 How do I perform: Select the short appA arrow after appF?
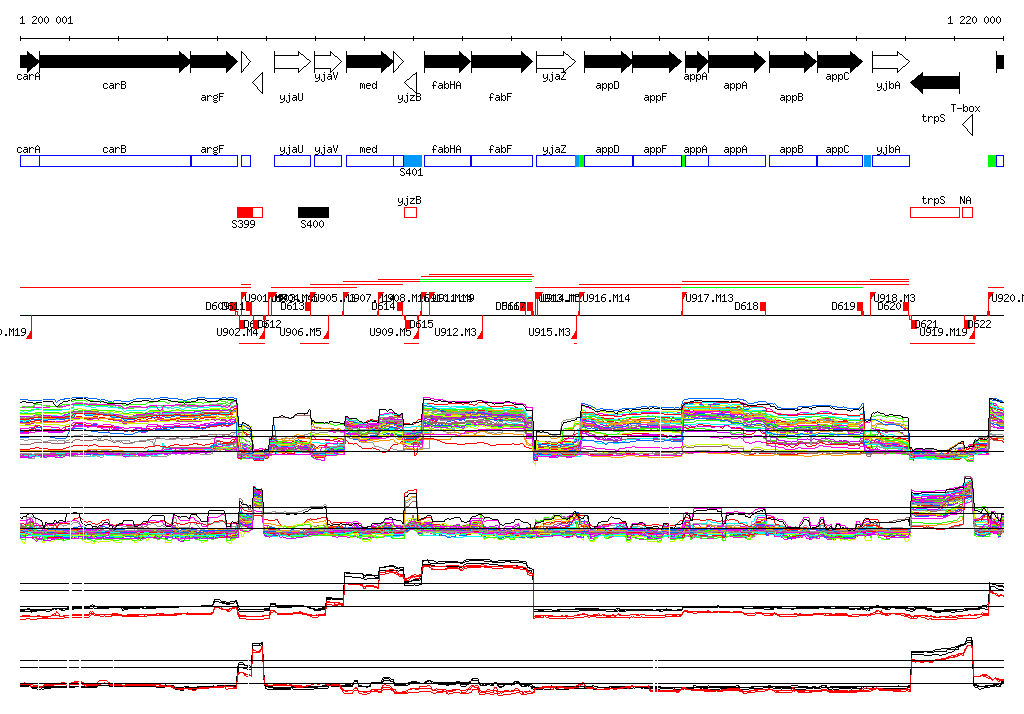697,62
